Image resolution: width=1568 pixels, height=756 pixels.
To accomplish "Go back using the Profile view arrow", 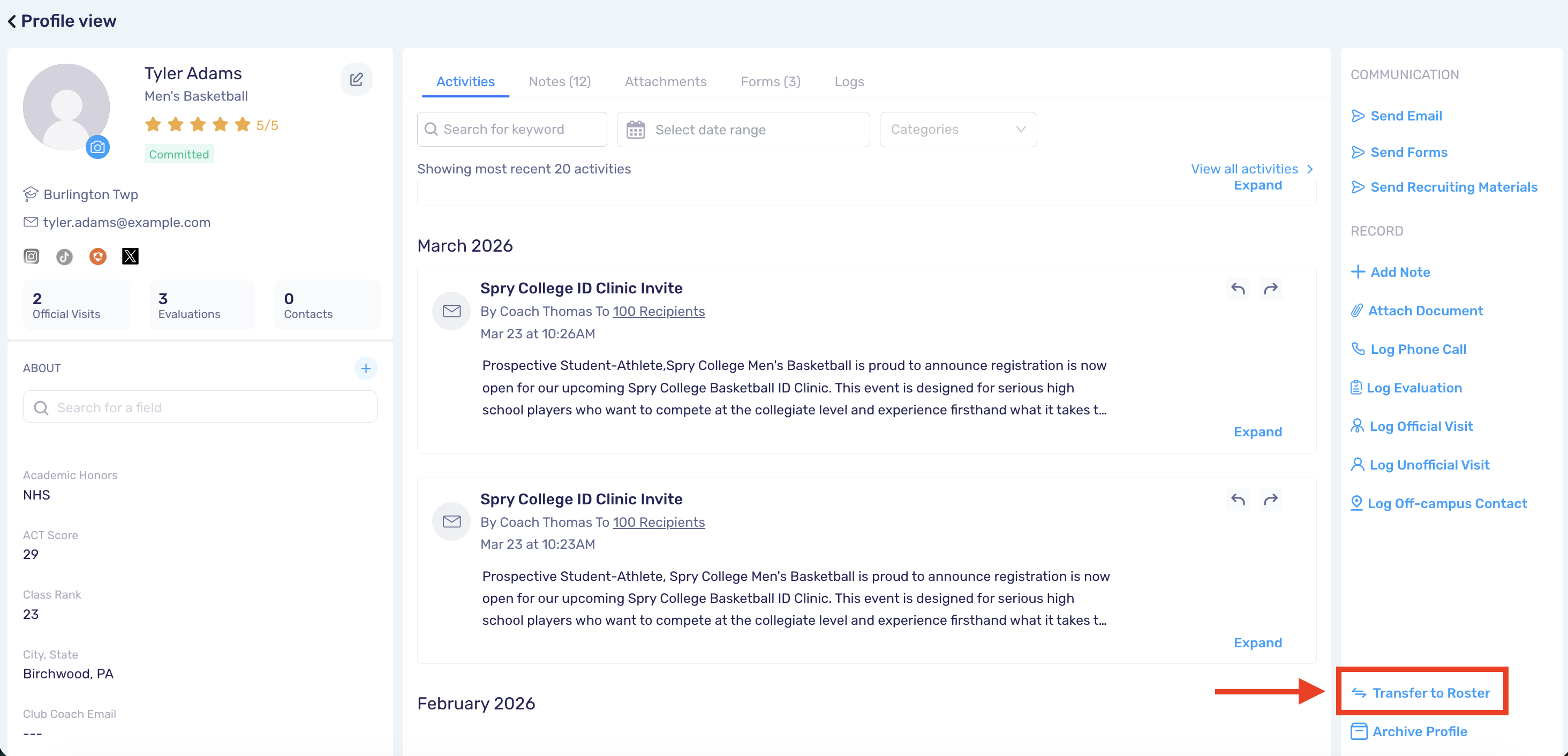I will (x=12, y=21).
